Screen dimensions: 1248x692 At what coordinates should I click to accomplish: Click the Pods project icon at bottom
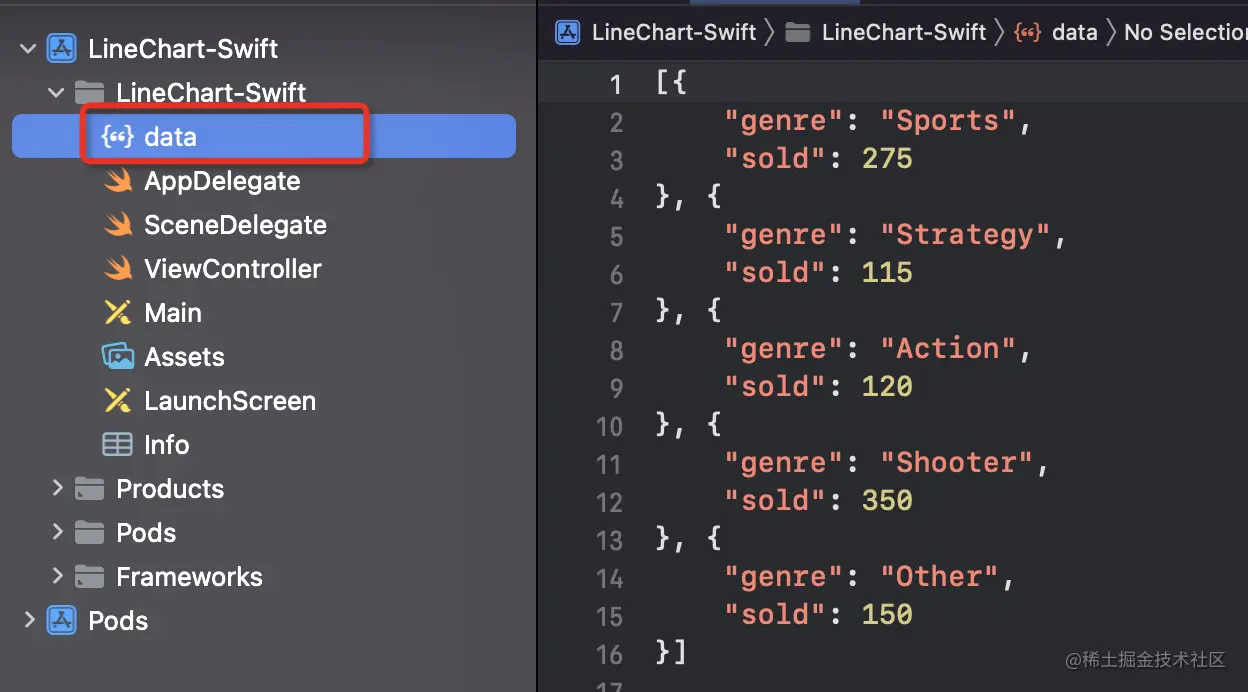[62, 621]
